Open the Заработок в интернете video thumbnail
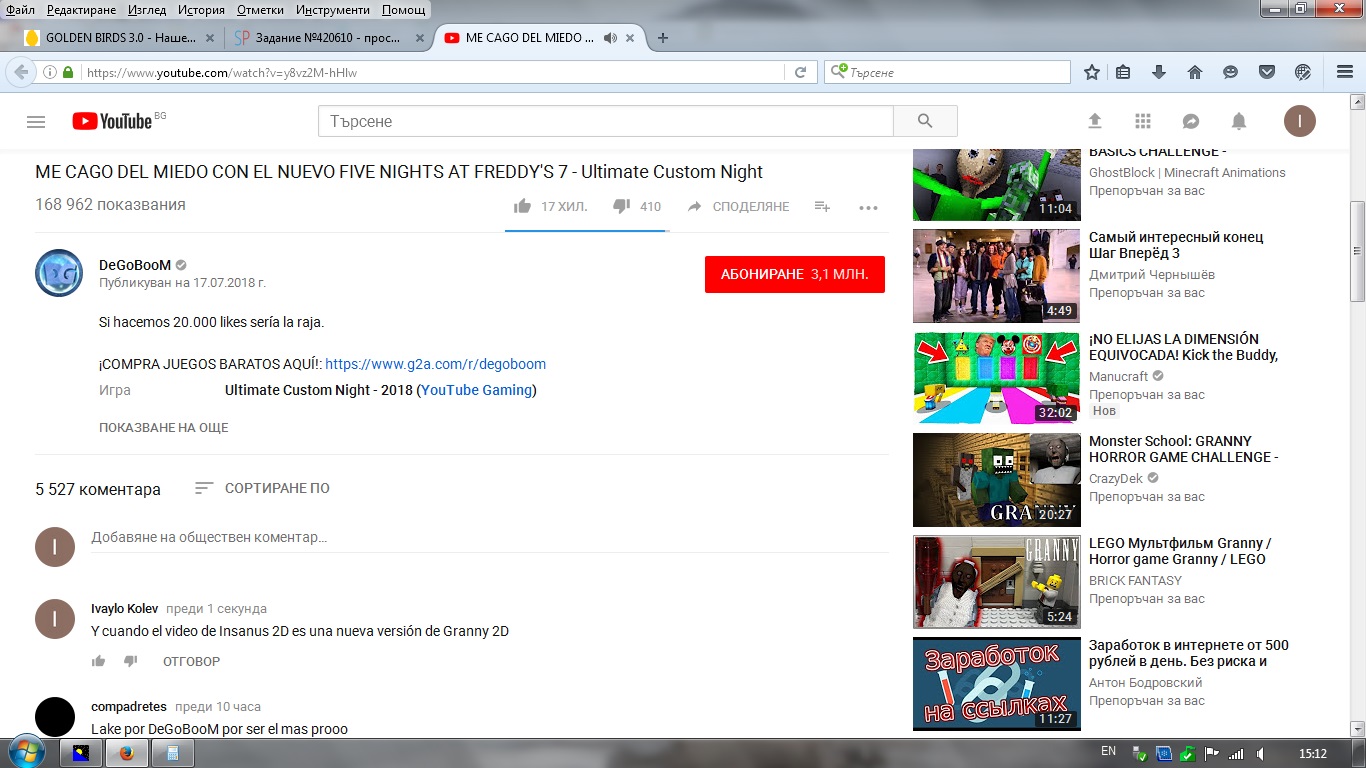Screen dimensions: 1366x768 (x=997, y=684)
